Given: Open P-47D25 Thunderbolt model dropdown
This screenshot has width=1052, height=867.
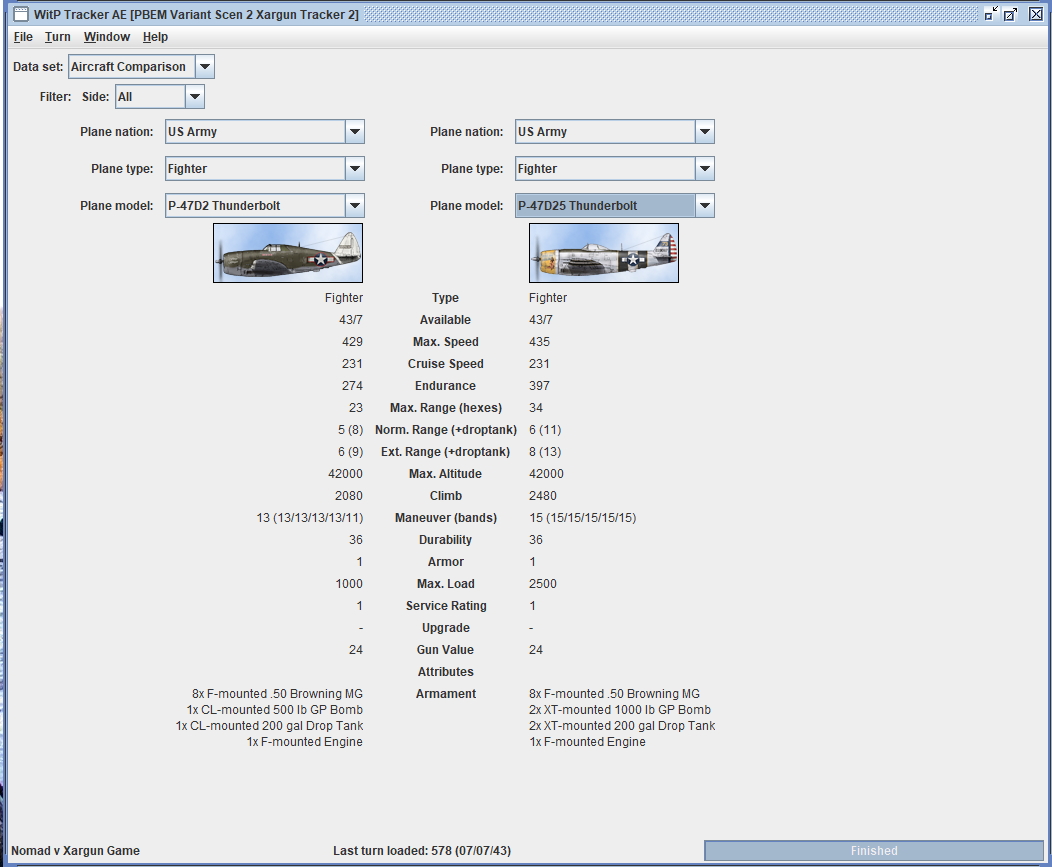Looking at the screenshot, I should click(704, 205).
